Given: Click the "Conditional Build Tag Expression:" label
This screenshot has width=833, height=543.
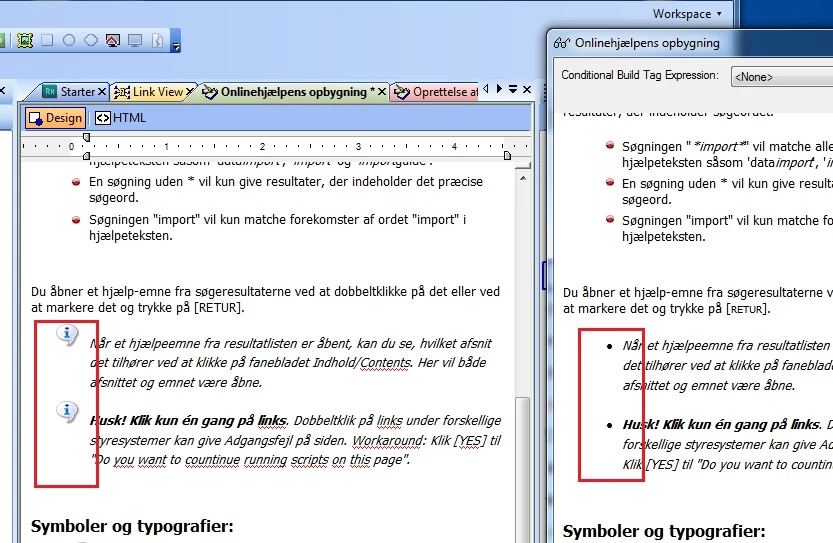Looking at the screenshot, I should [640, 75].
